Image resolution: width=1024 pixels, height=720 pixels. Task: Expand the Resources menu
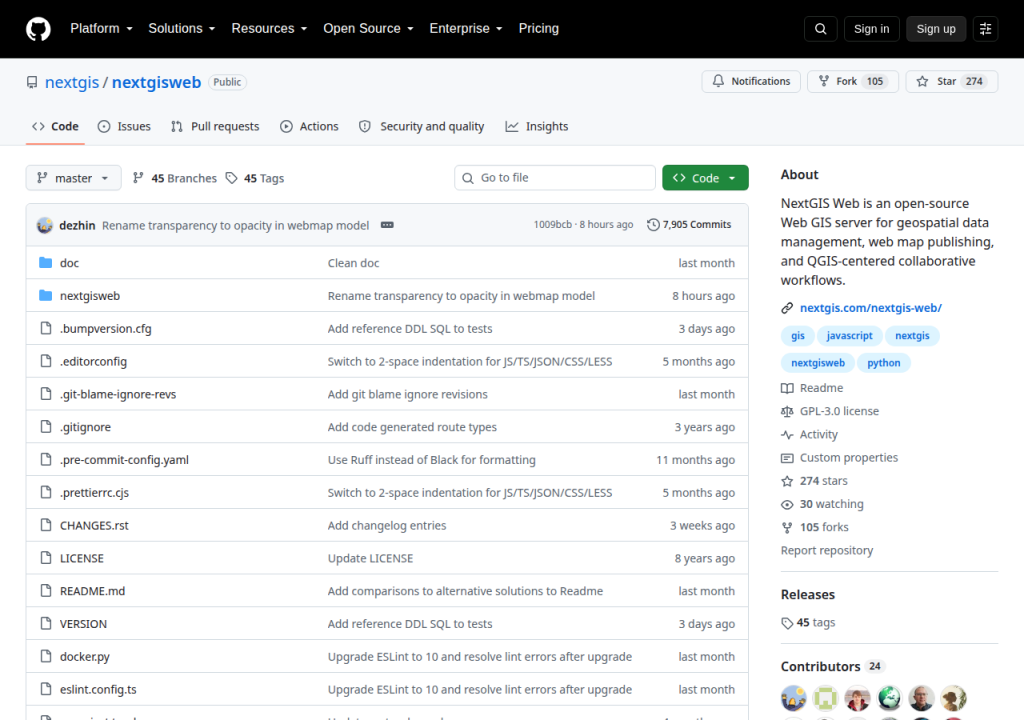click(269, 29)
